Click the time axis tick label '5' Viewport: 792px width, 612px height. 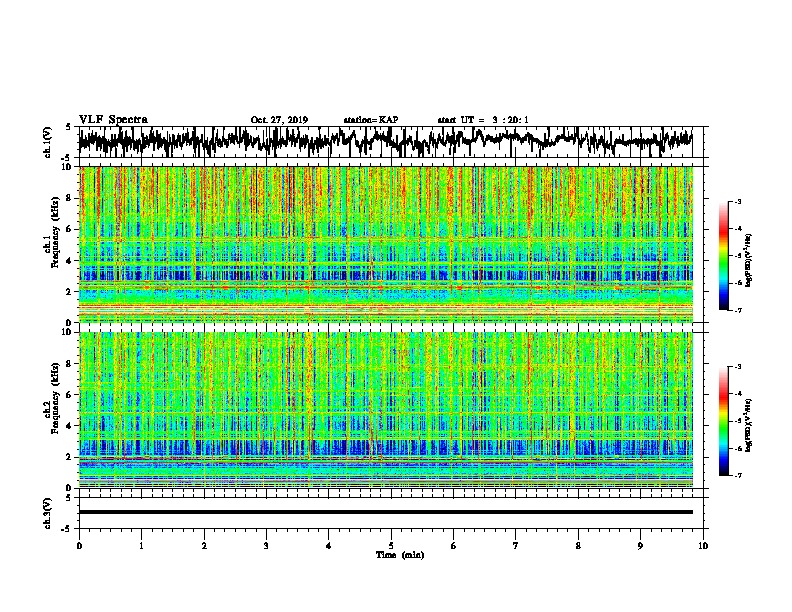(x=391, y=546)
